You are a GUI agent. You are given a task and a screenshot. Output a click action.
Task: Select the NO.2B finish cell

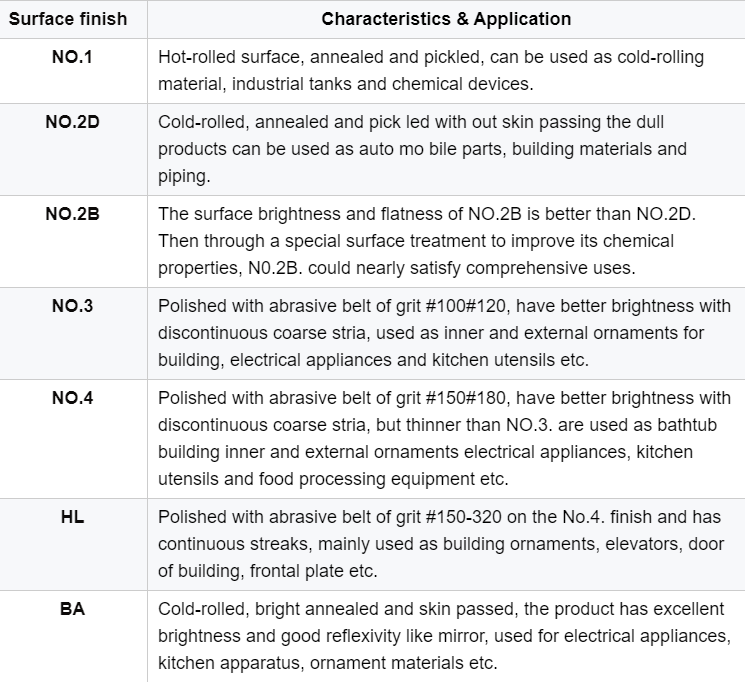tap(72, 214)
